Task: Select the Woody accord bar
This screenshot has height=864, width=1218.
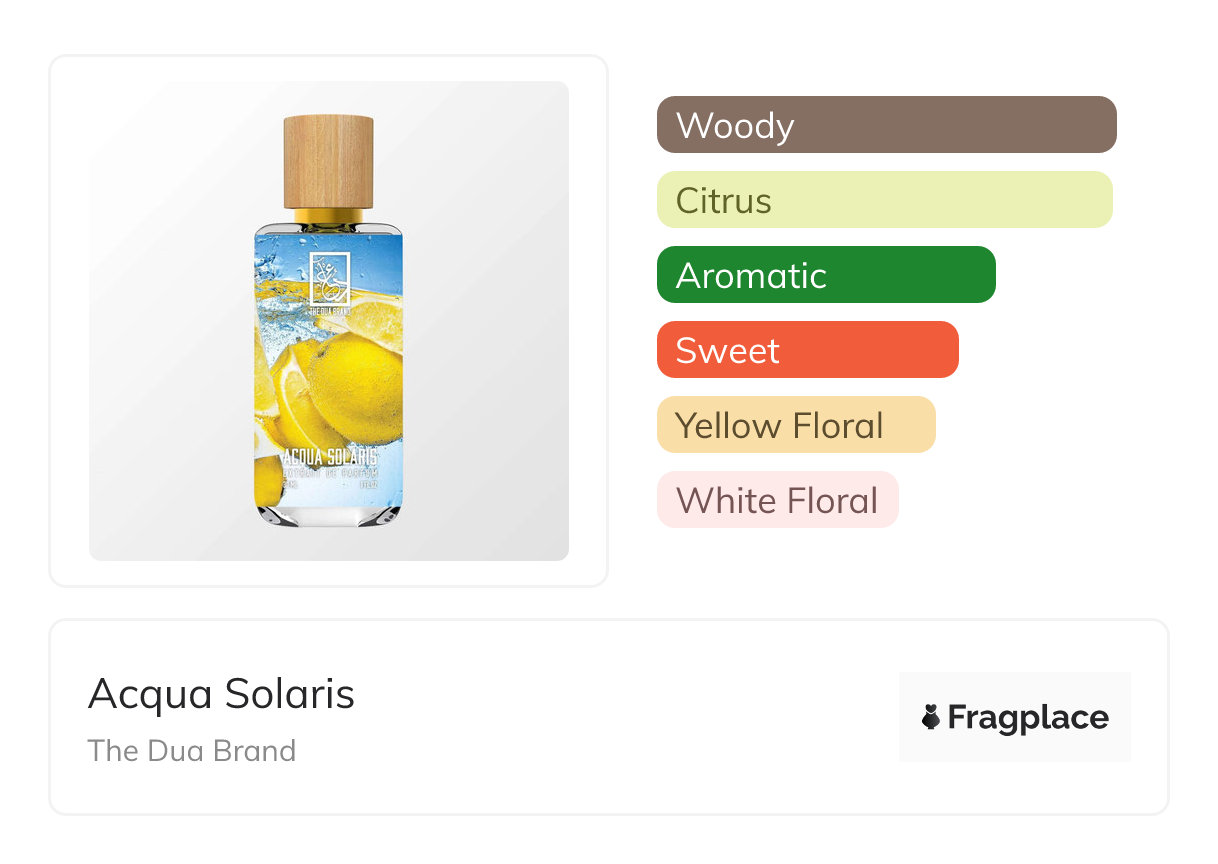Action: click(x=886, y=125)
